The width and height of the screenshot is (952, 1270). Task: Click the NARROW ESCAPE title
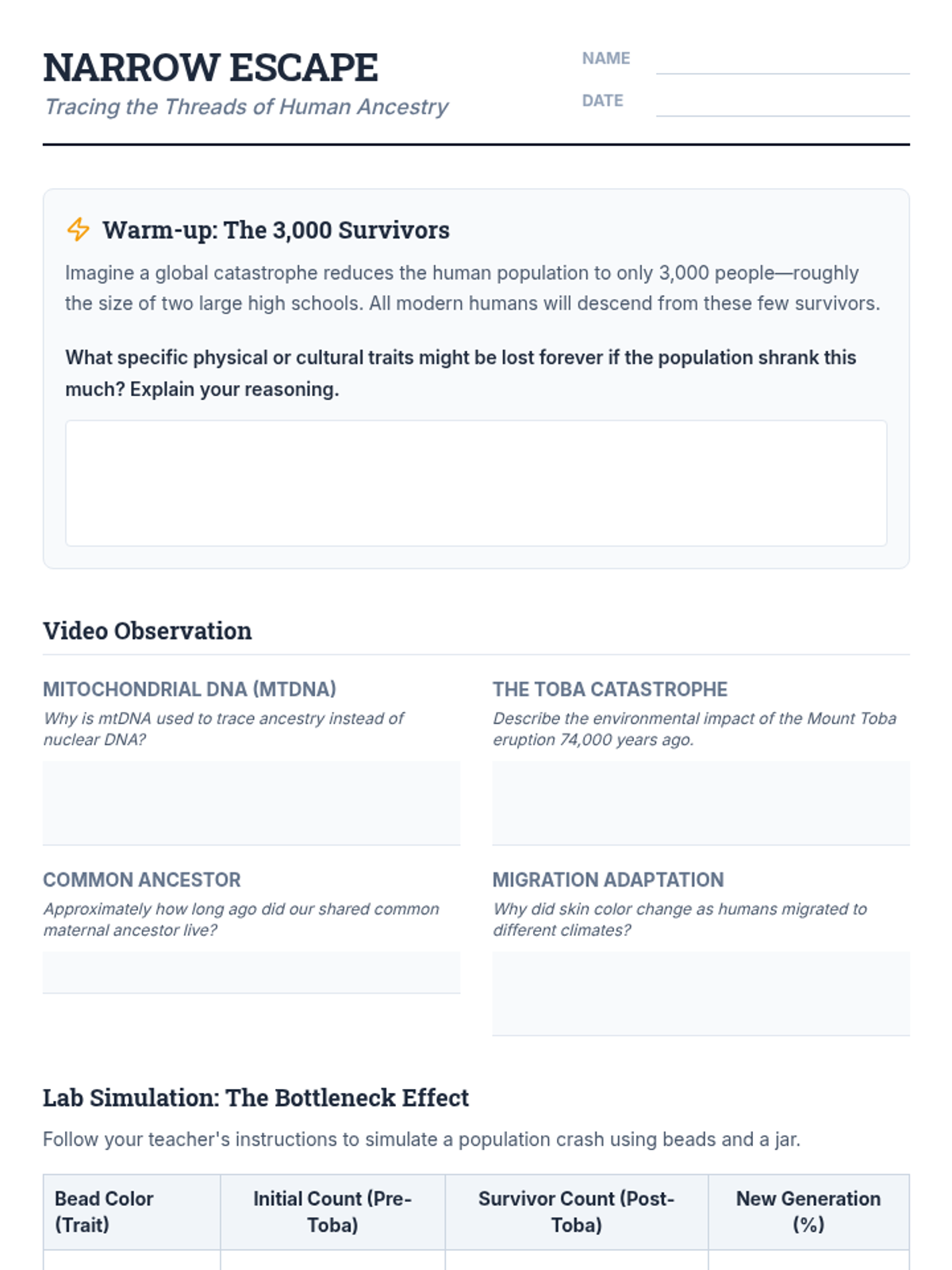click(x=210, y=67)
